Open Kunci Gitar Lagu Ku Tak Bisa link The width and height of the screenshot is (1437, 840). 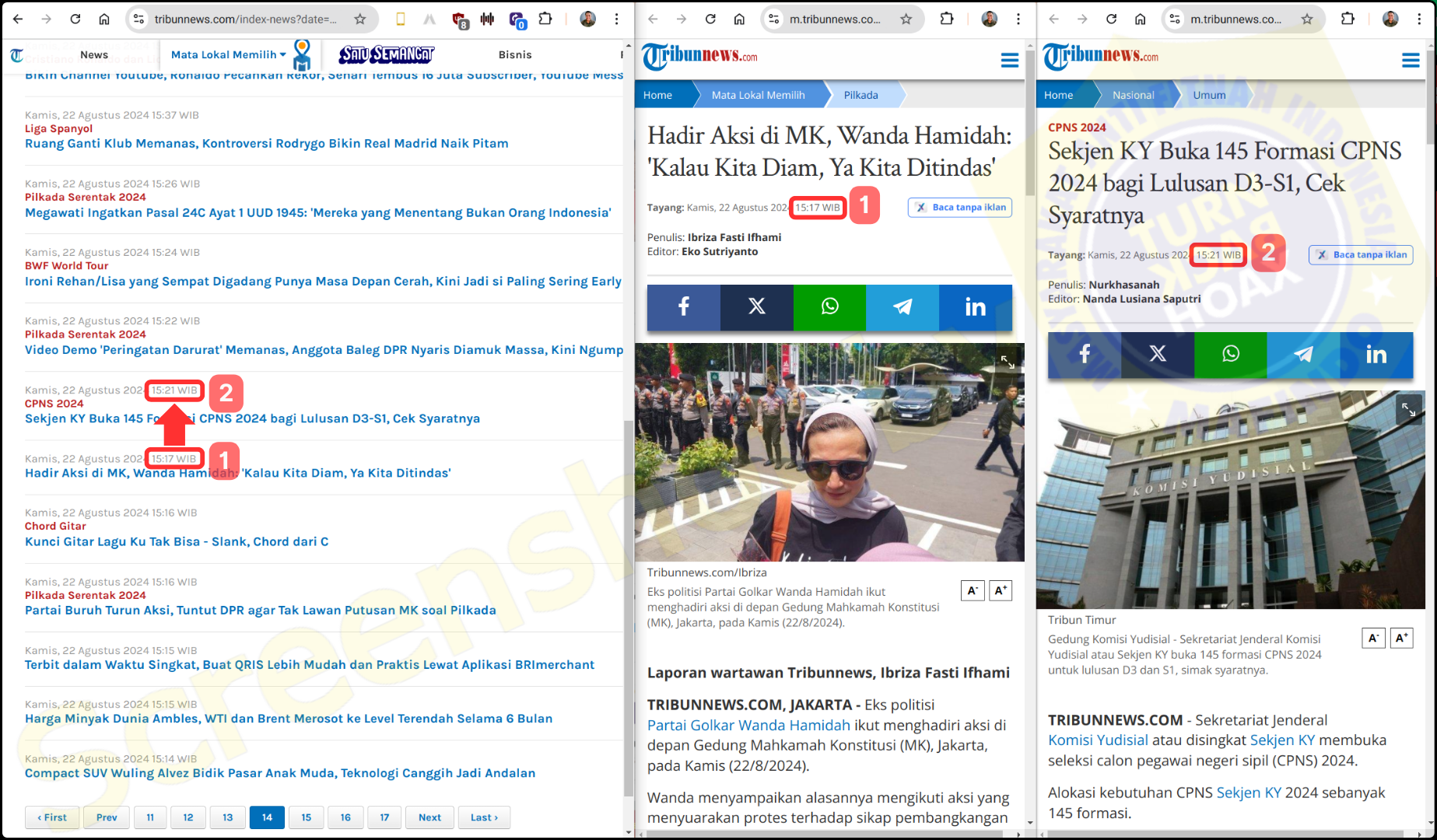[177, 541]
